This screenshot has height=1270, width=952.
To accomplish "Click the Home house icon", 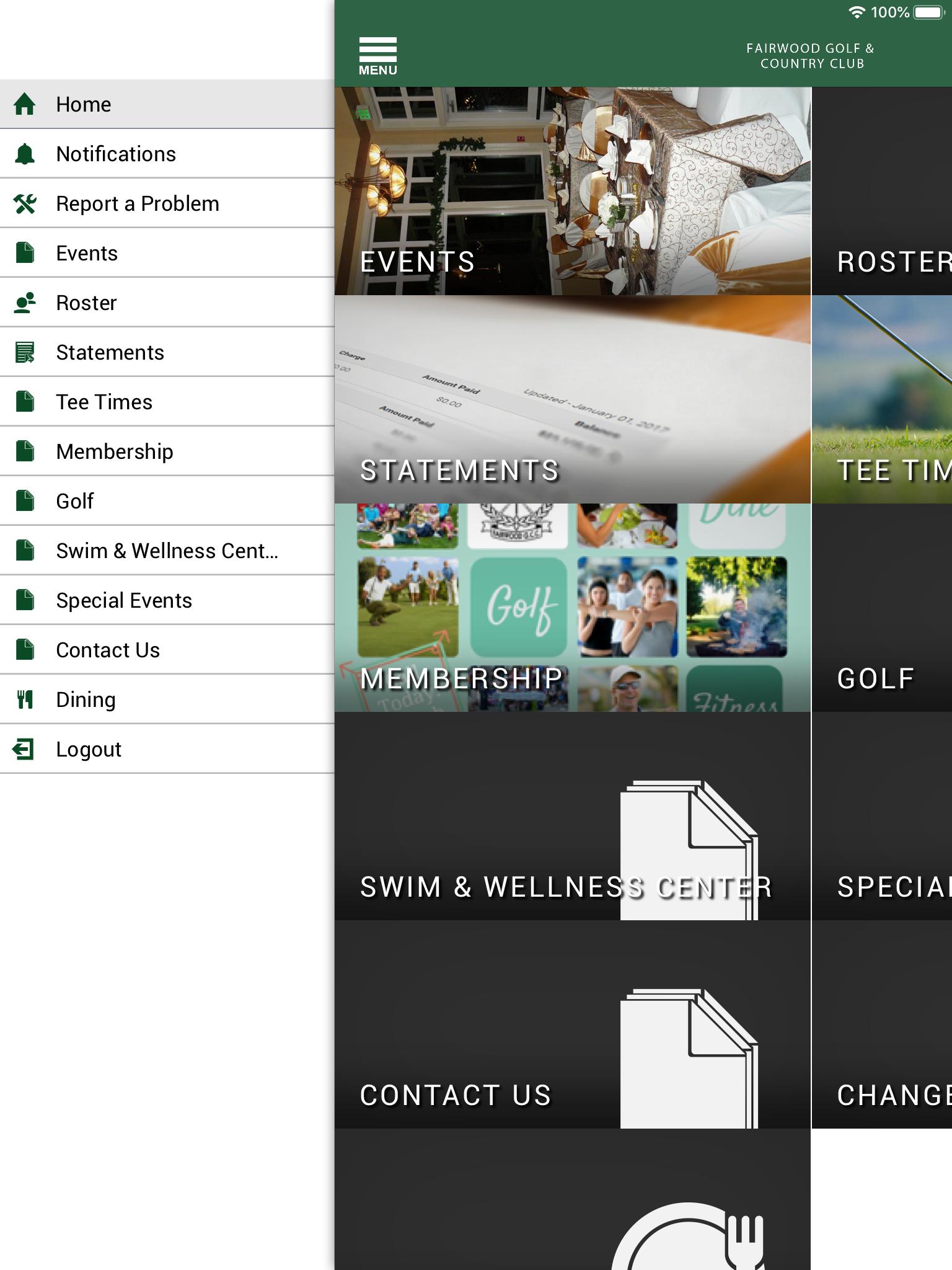I will pos(25,104).
